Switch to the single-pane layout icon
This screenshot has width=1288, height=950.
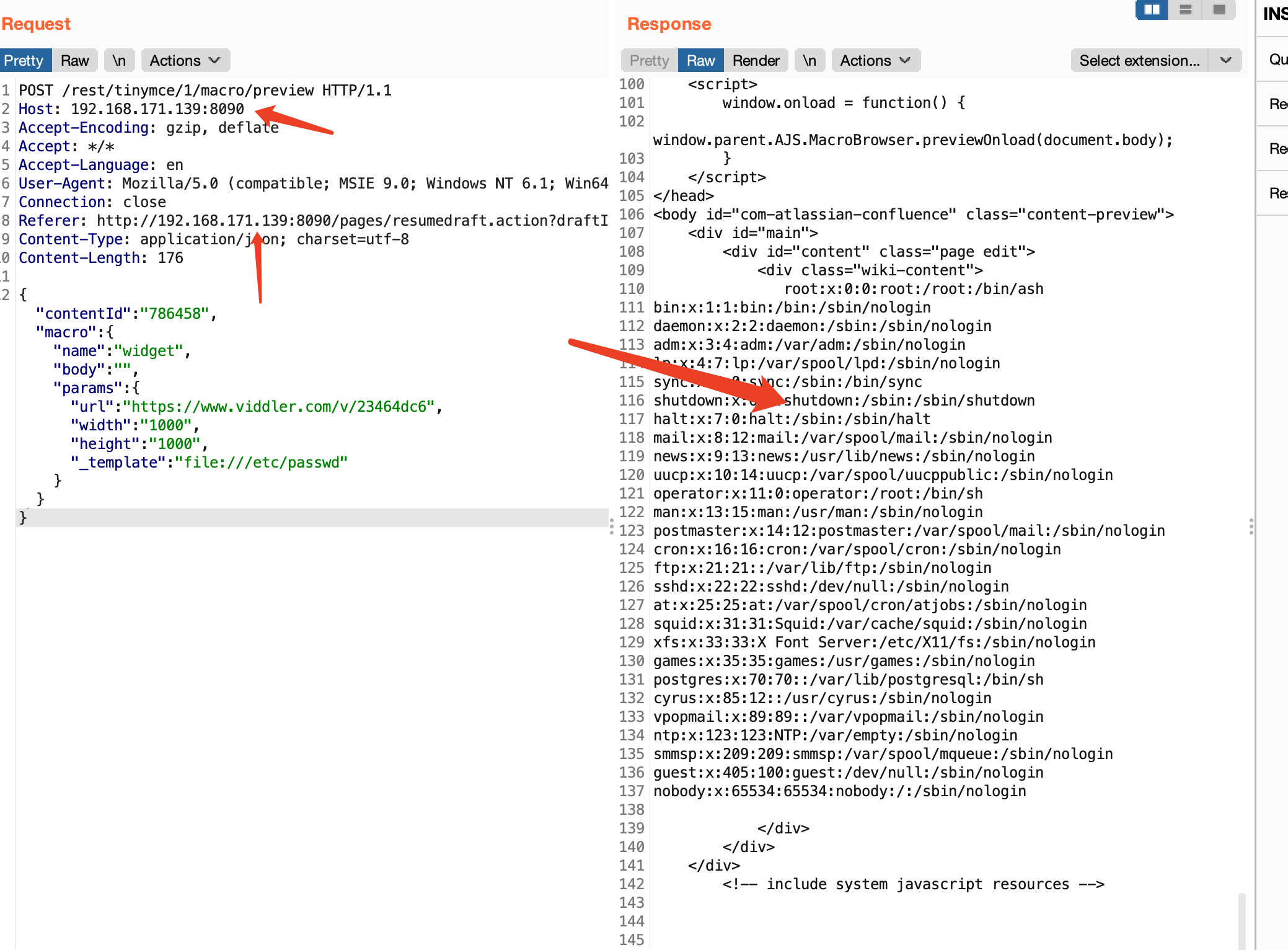[x=1218, y=10]
